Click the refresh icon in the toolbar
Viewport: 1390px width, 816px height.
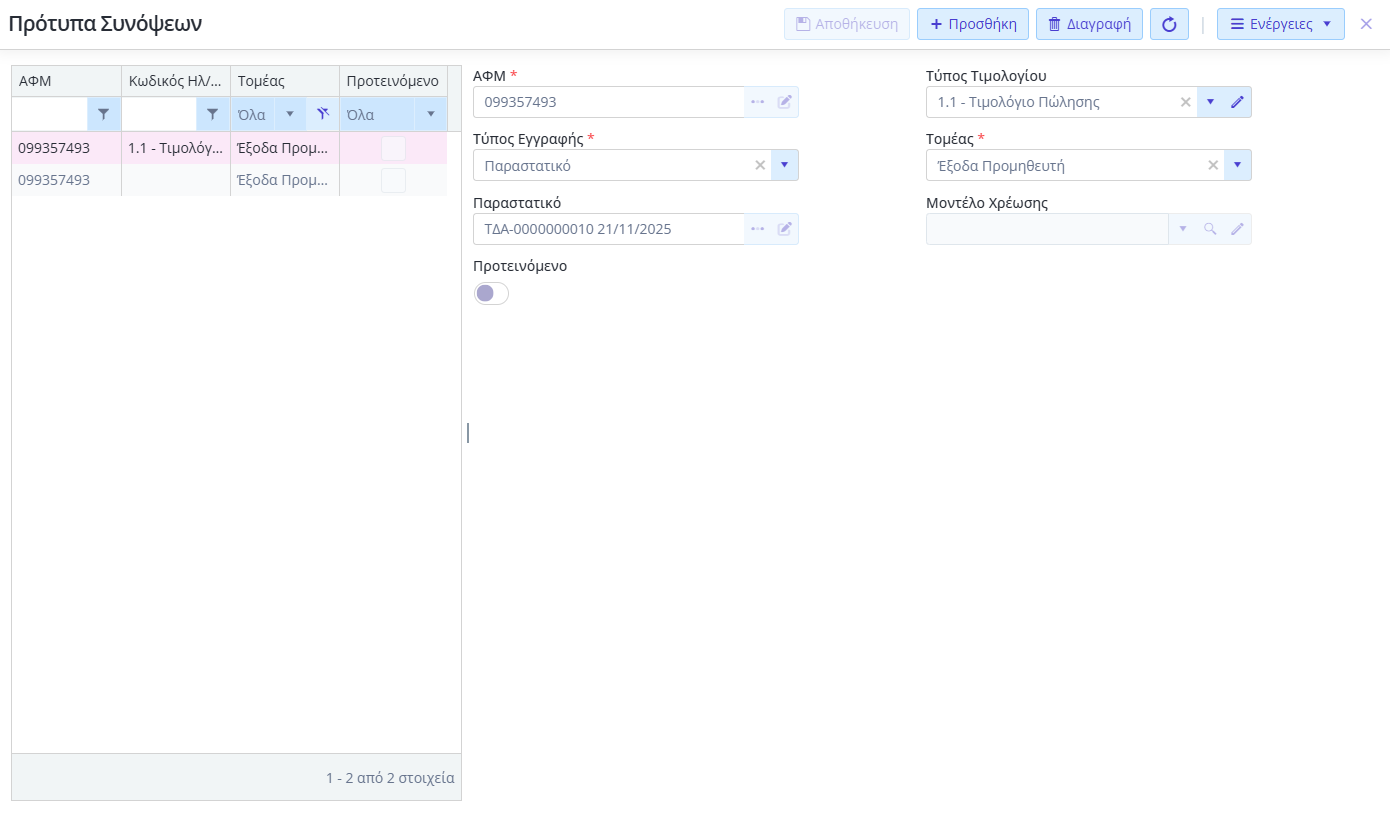pyautogui.click(x=1169, y=24)
